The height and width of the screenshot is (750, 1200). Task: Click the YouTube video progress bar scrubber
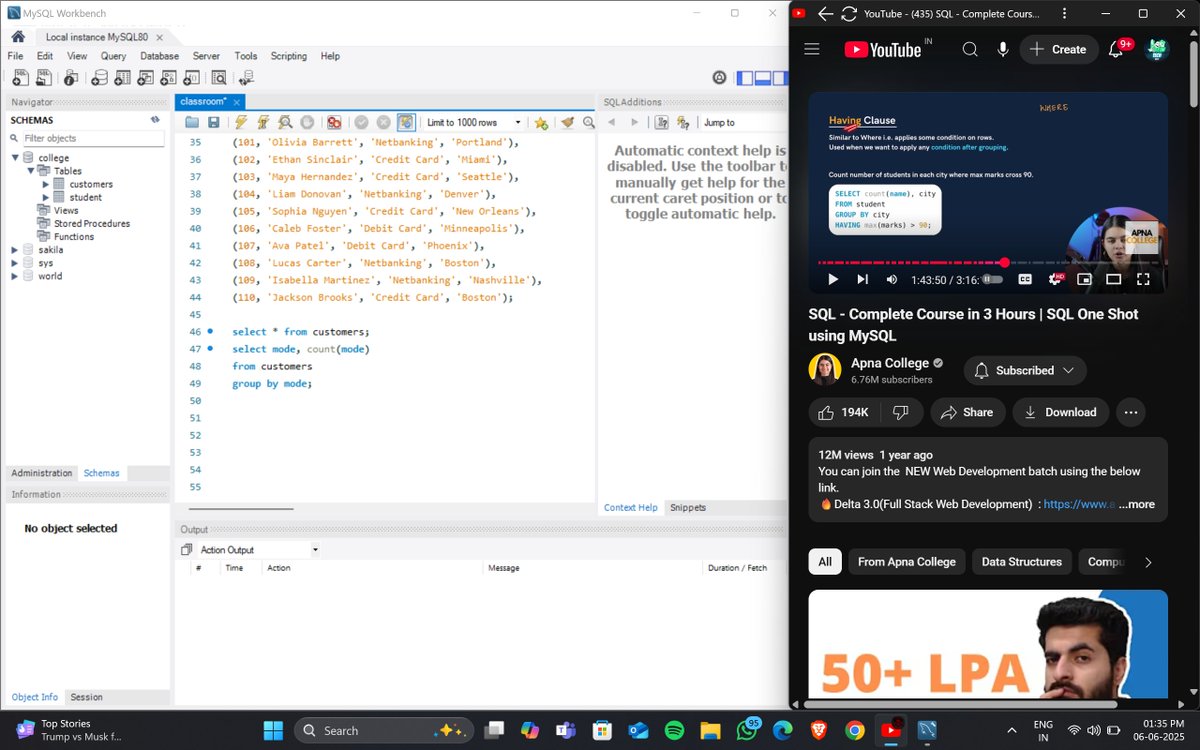click(1004, 262)
